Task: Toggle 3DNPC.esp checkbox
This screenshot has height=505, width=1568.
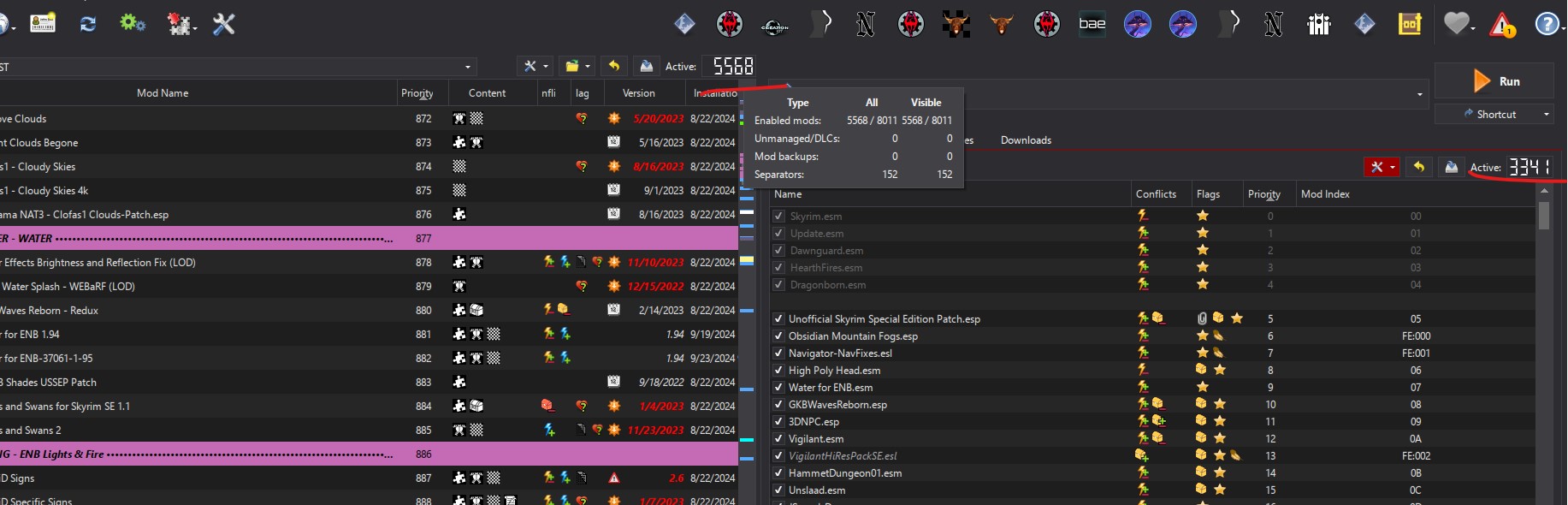Action: coord(778,421)
